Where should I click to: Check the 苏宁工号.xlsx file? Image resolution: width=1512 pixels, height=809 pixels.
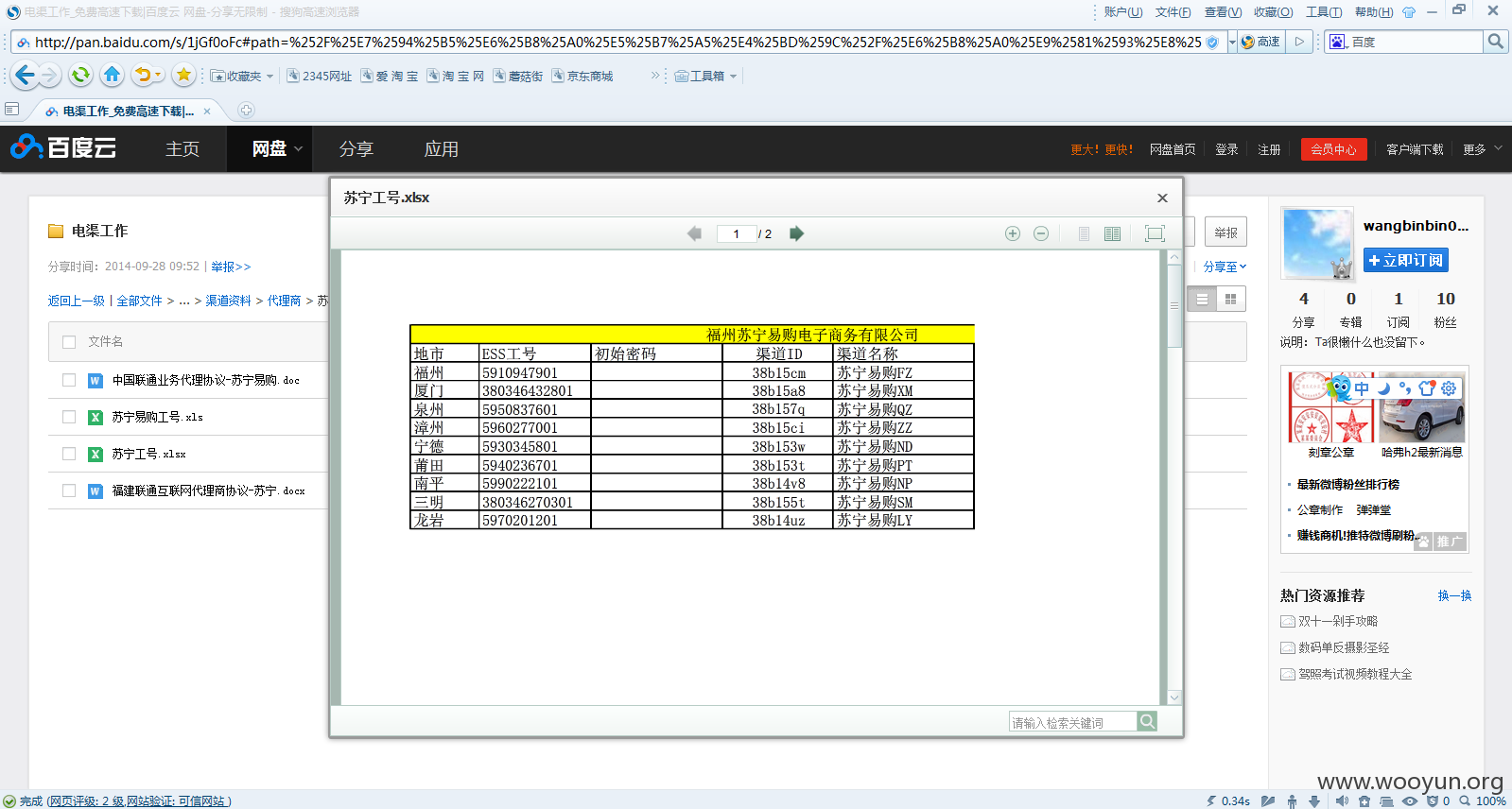(69, 454)
